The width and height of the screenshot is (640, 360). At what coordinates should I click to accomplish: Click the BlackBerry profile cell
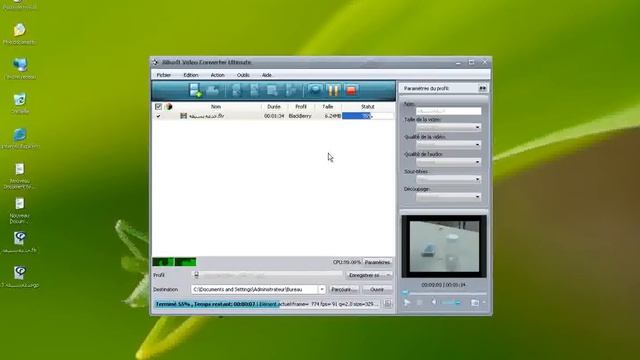(x=300, y=116)
